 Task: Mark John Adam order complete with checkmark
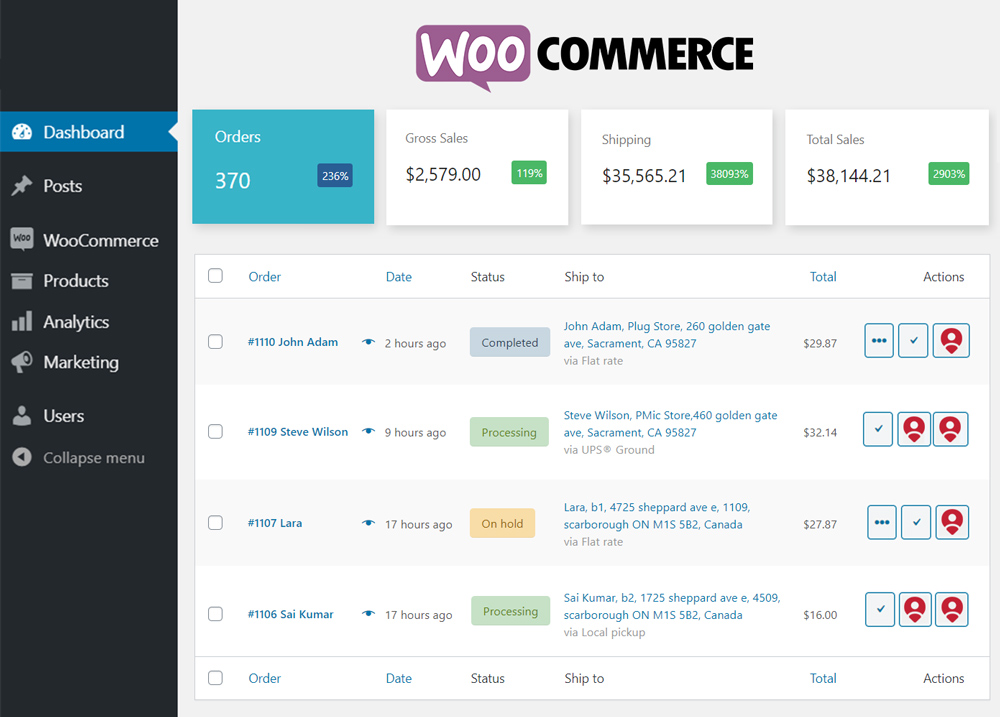[913, 341]
